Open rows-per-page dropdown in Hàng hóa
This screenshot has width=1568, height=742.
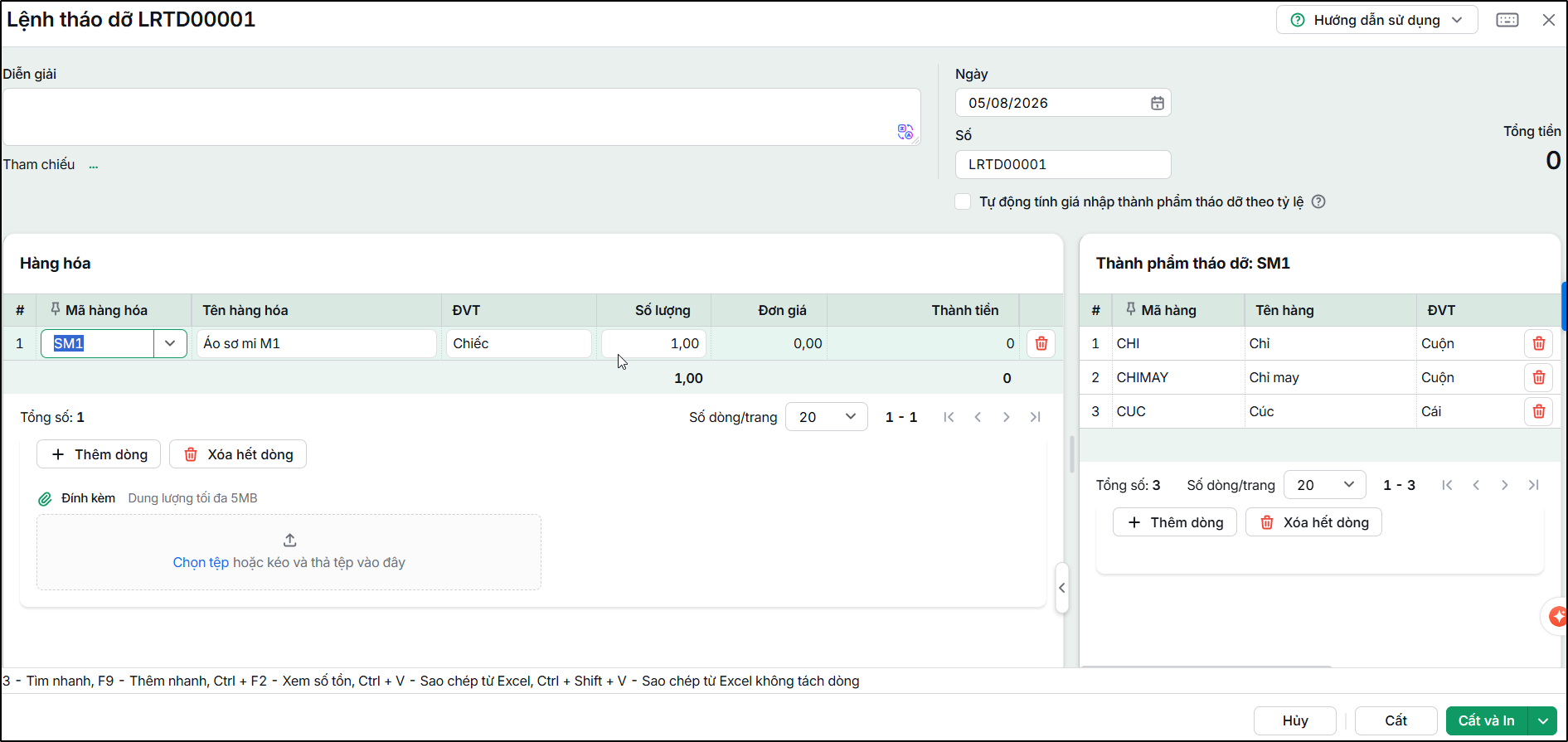coord(826,417)
